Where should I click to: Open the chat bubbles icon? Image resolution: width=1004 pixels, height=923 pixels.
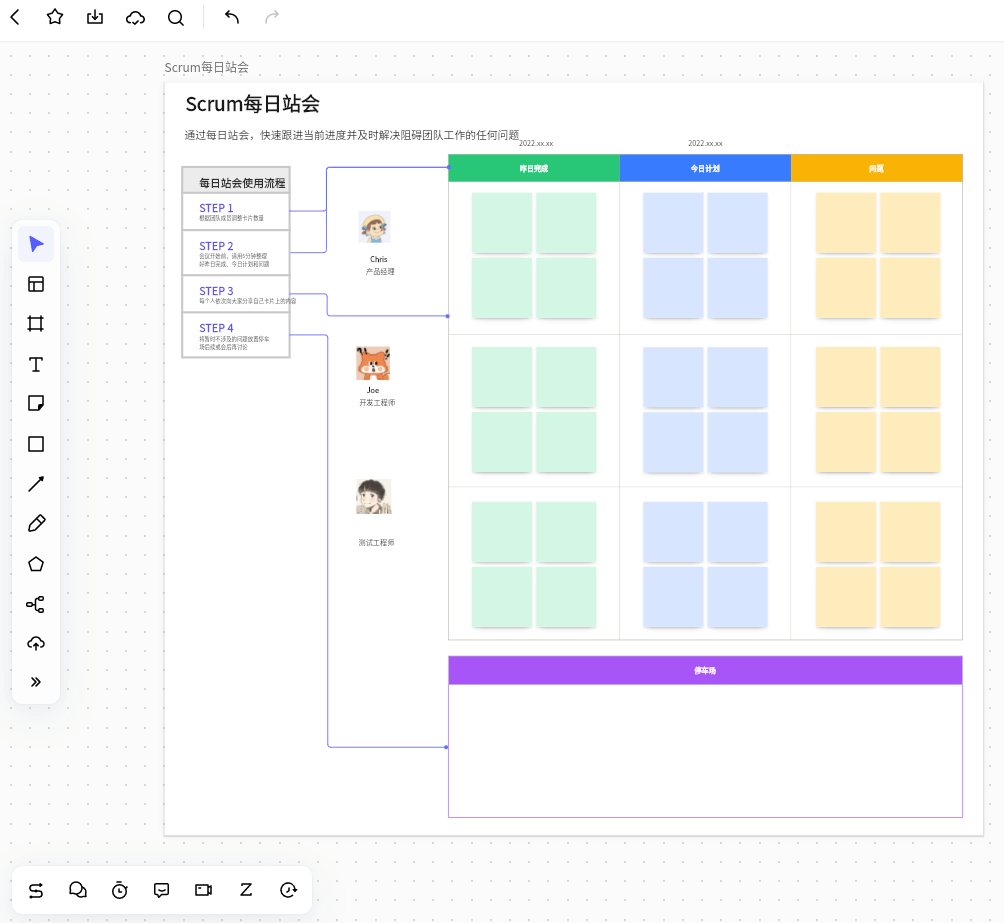[x=77, y=890]
